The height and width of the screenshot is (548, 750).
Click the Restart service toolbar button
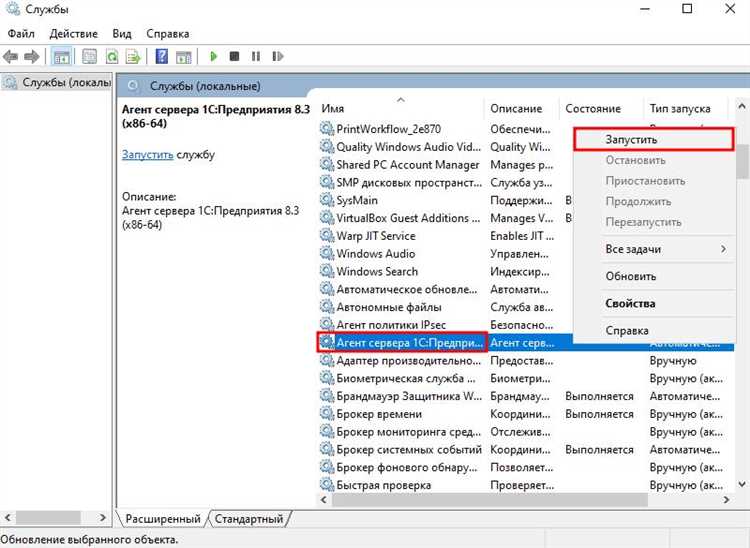[x=277, y=57]
